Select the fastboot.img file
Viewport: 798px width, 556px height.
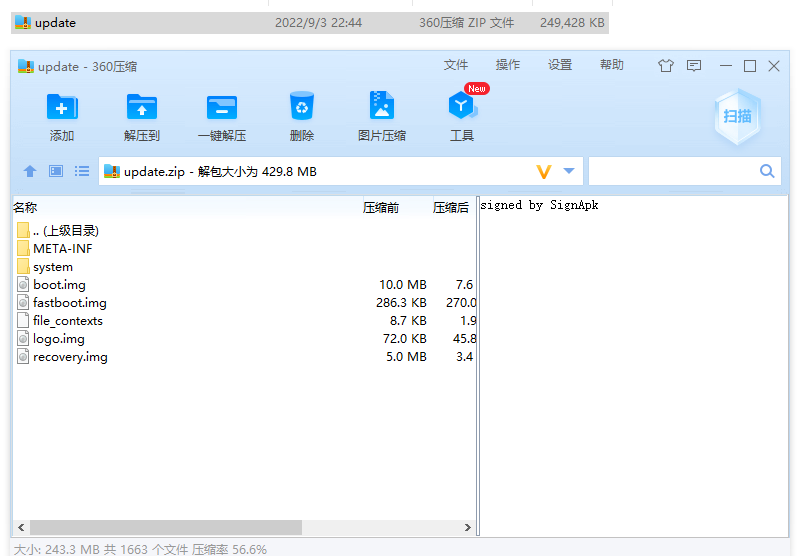click(x=69, y=303)
